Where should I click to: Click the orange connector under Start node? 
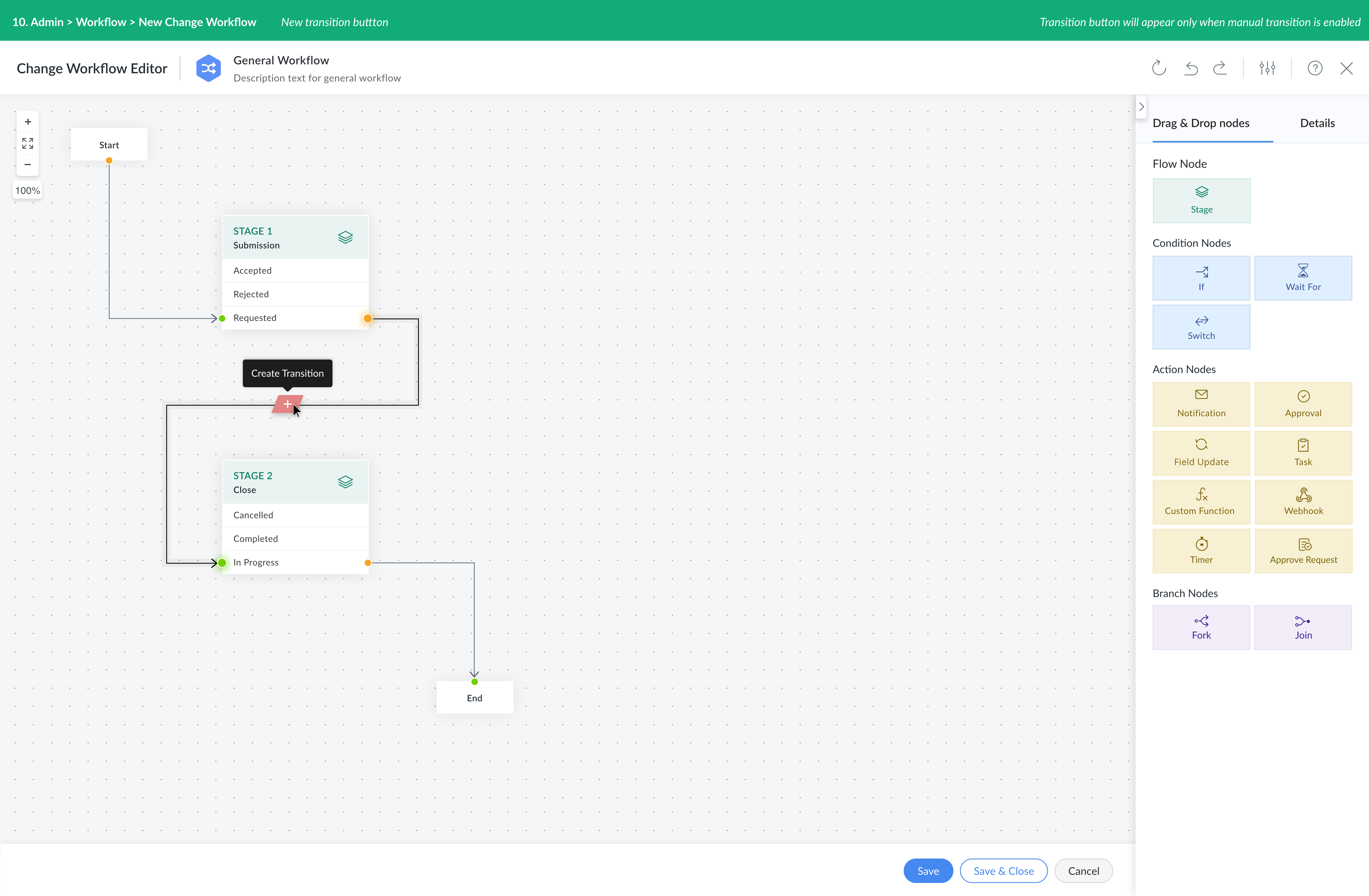(109, 160)
